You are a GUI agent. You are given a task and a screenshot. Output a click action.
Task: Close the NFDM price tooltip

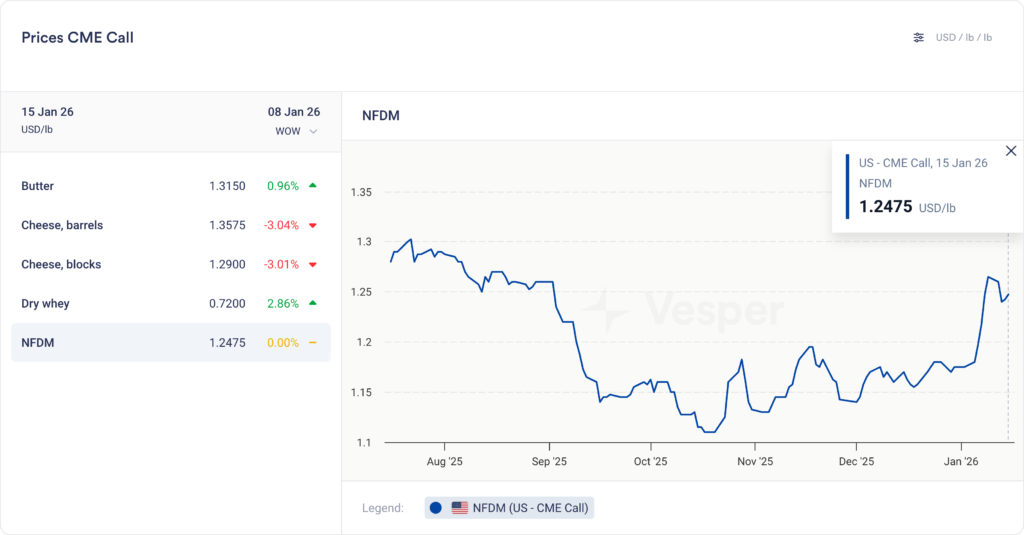pos(1010,151)
